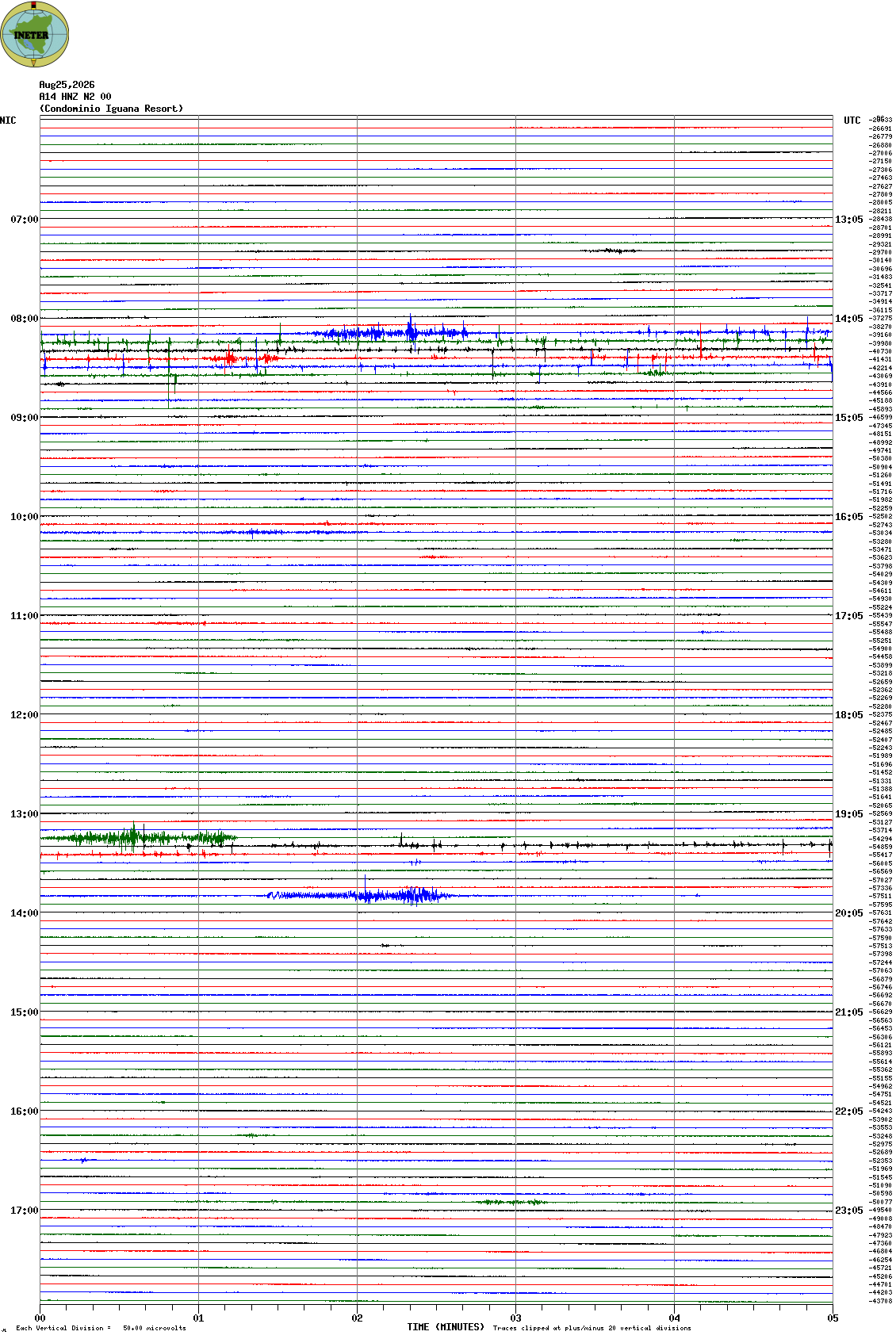Click the traces clipped footnote text
Viewport: 896px width, 1339px height.
pyautogui.click(x=592, y=1328)
